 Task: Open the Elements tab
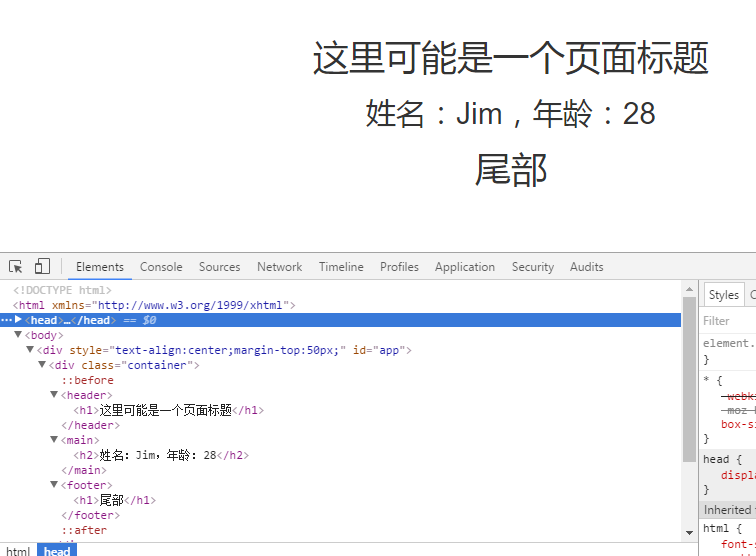point(100,267)
